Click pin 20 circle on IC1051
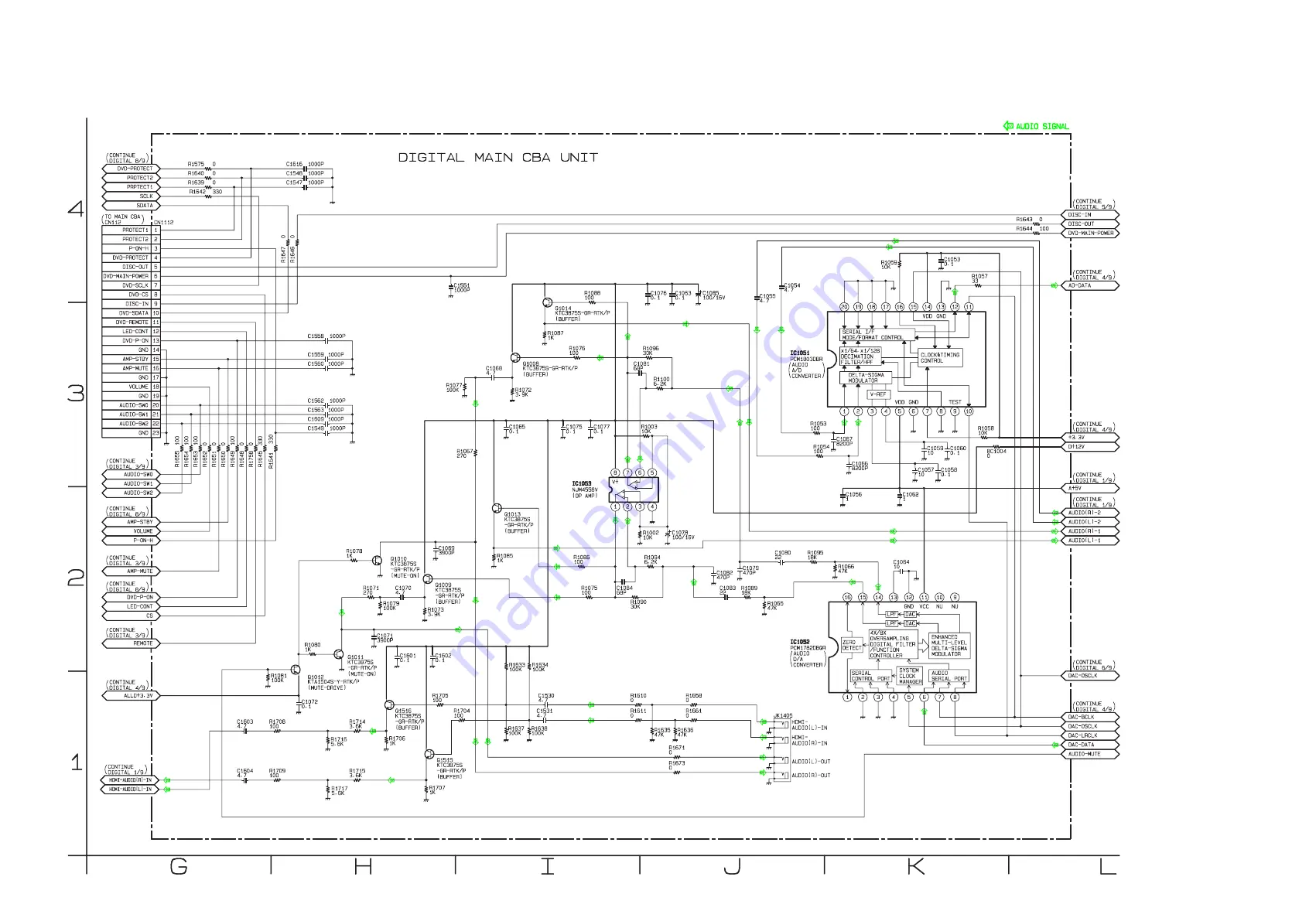 (844, 307)
